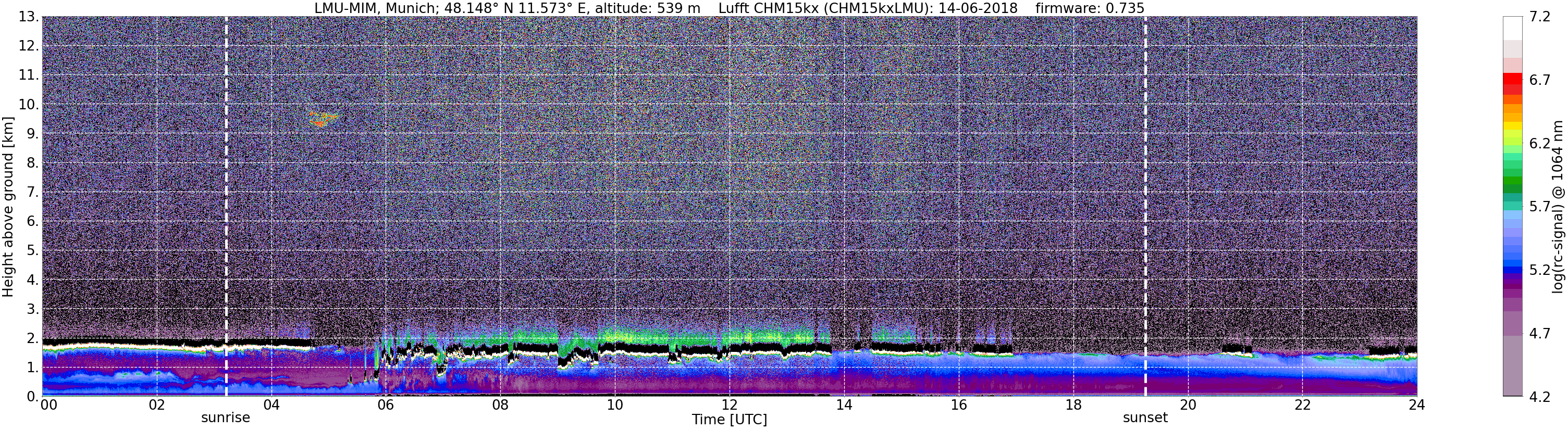Click the x-axis tick label 04
The image size is (1568, 430).
click(x=271, y=405)
